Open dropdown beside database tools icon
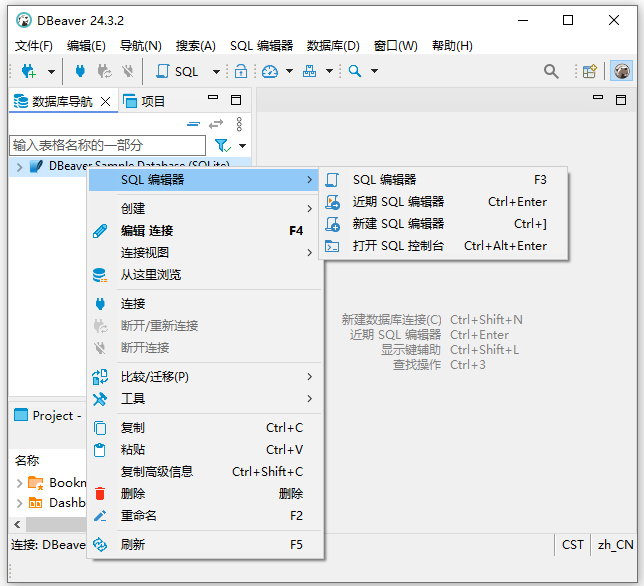644x586 pixels. [x=329, y=71]
